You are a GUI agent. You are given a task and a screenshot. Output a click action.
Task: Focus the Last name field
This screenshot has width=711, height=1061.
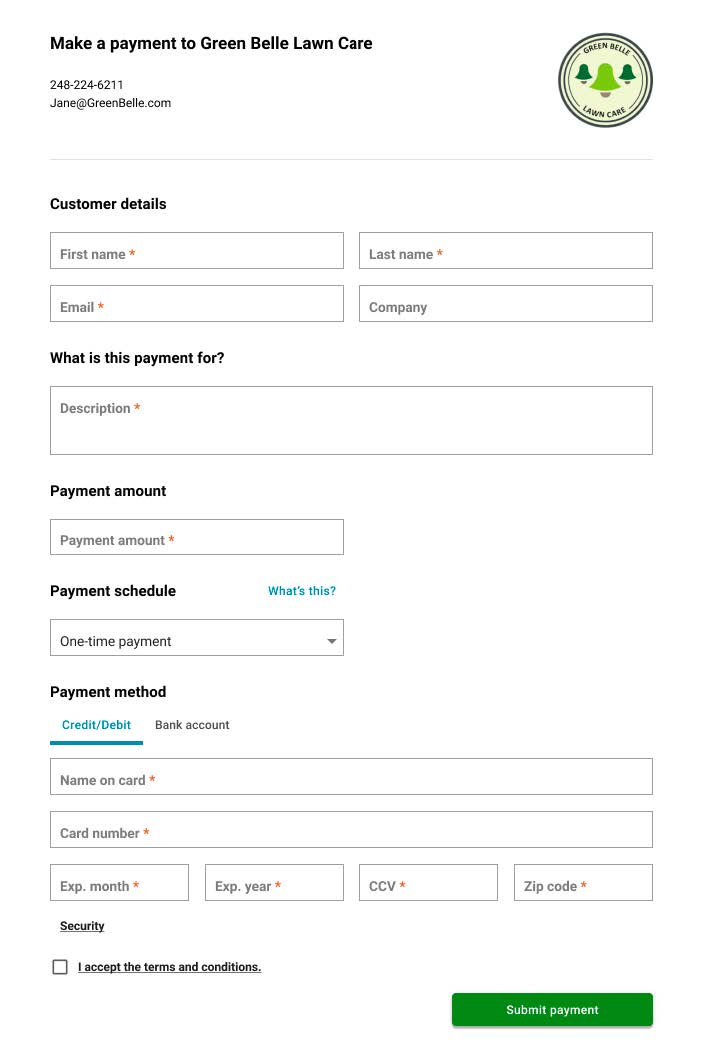tap(505, 250)
